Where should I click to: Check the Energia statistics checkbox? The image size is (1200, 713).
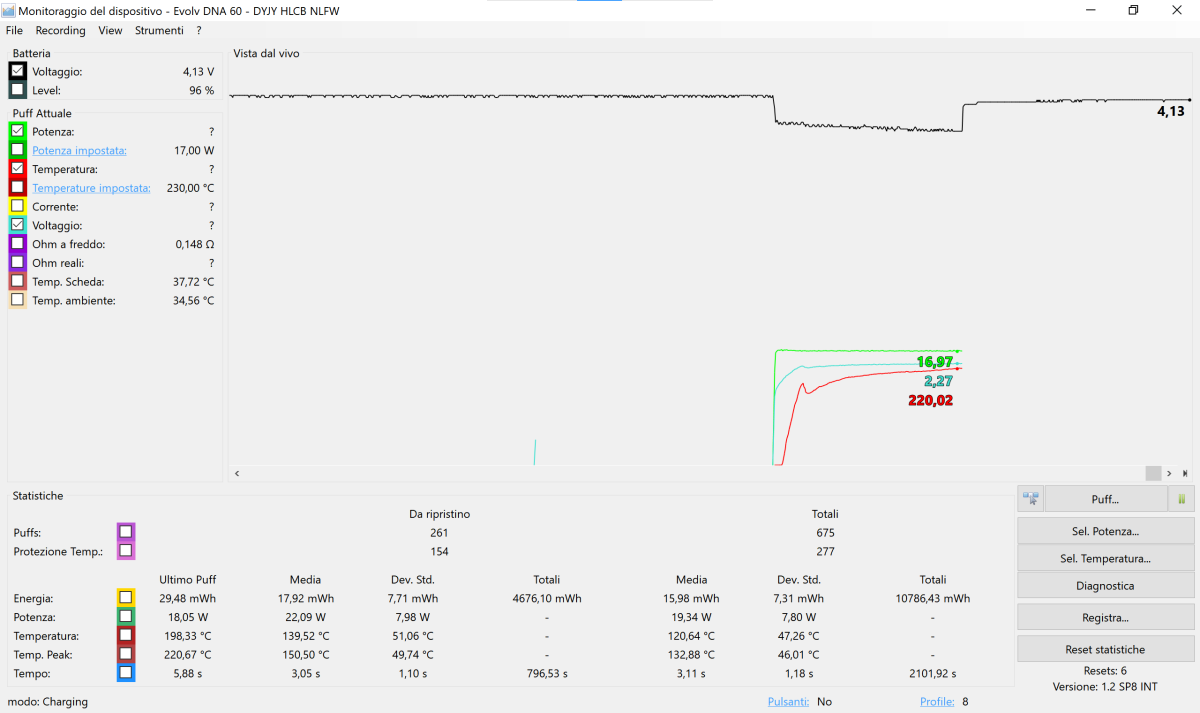click(125, 598)
